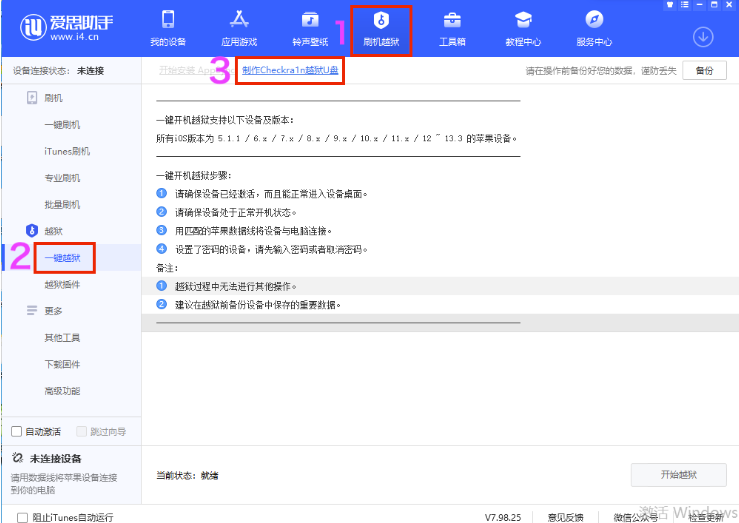Click the 越狱 shield icon in sidebar
This screenshot has width=739, height=523.
point(32,231)
